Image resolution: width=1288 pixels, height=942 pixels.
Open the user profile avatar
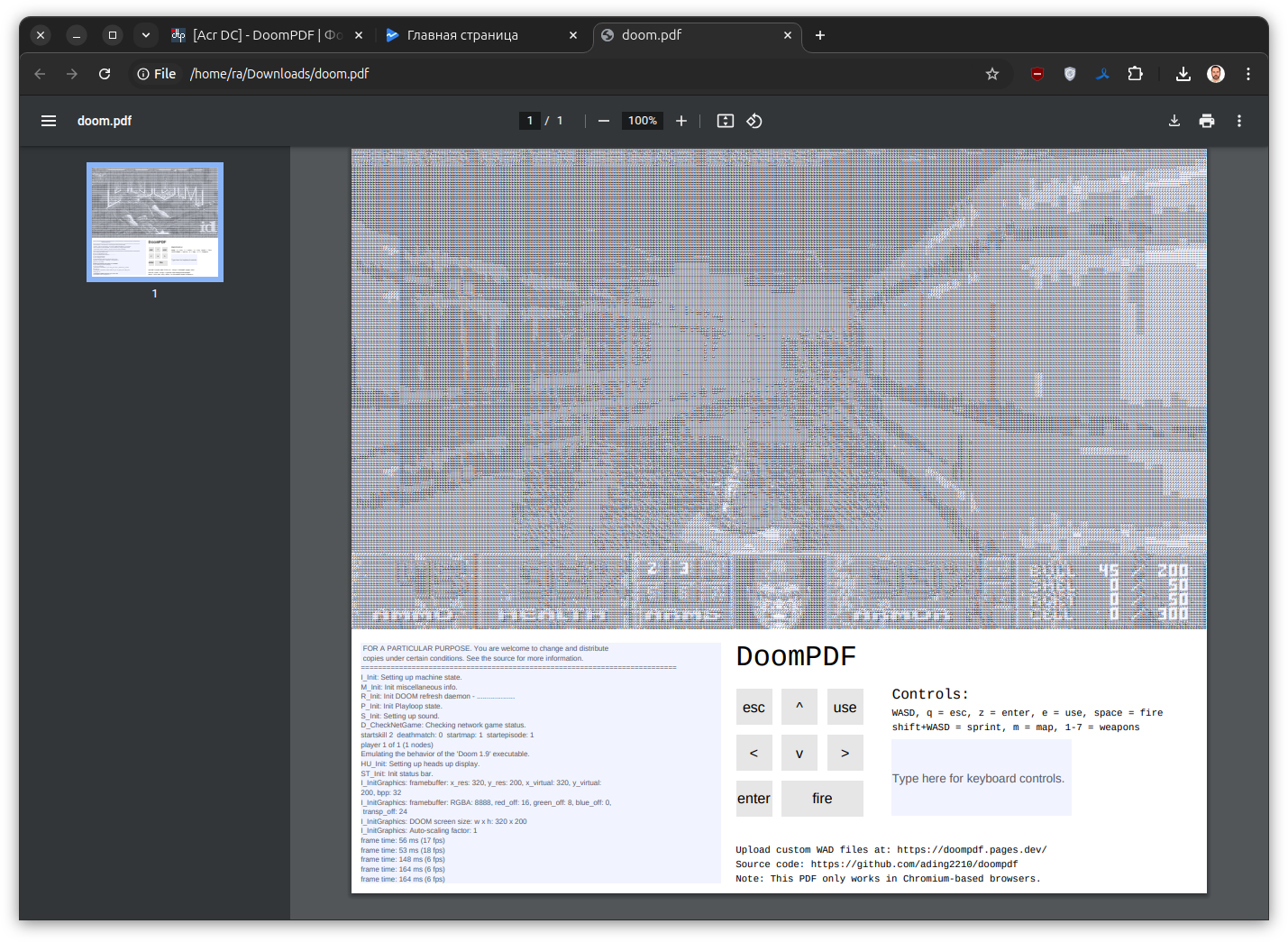tap(1216, 74)
